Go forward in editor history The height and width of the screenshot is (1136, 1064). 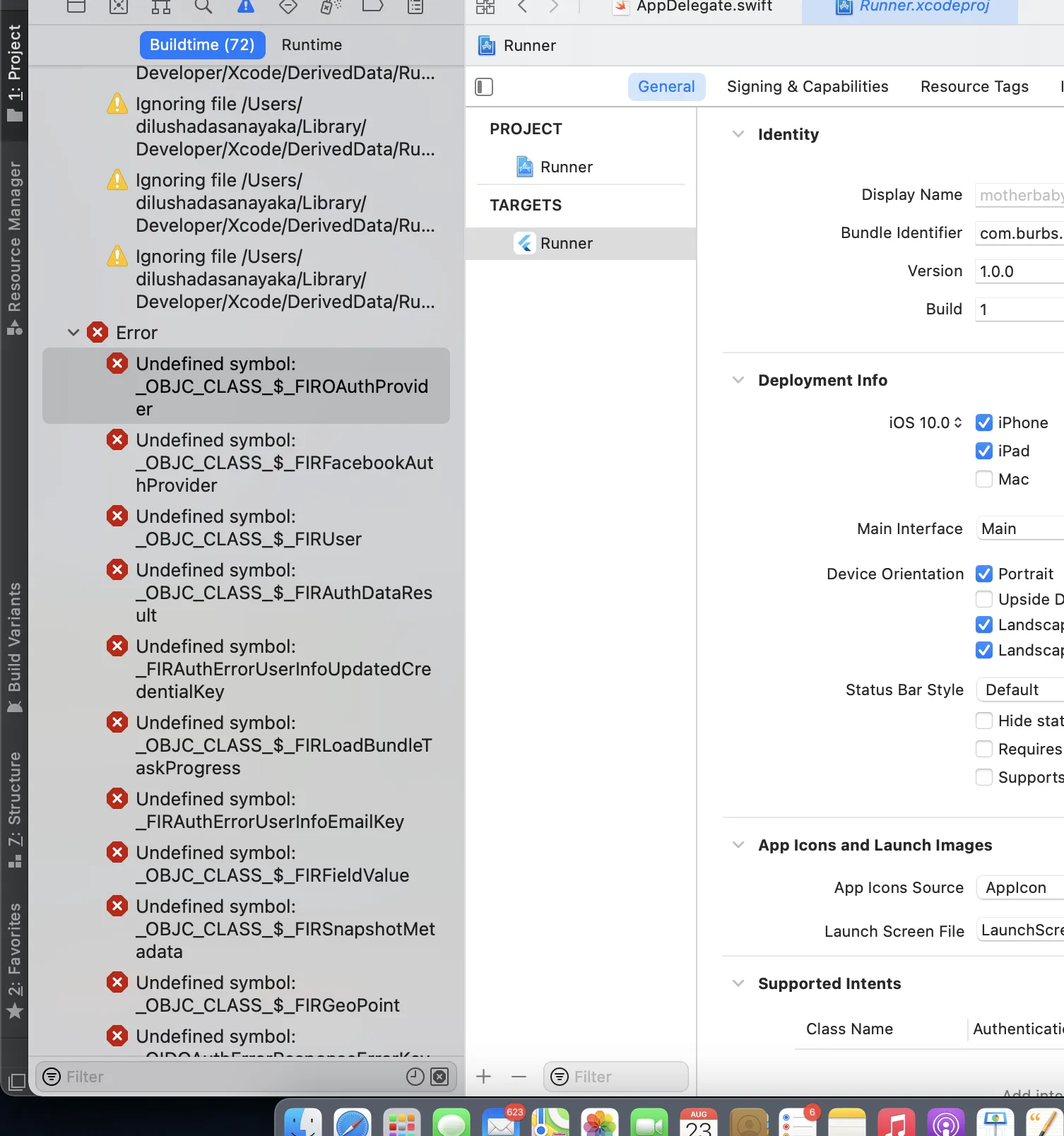pyautogui.click(x=554, y=7)
